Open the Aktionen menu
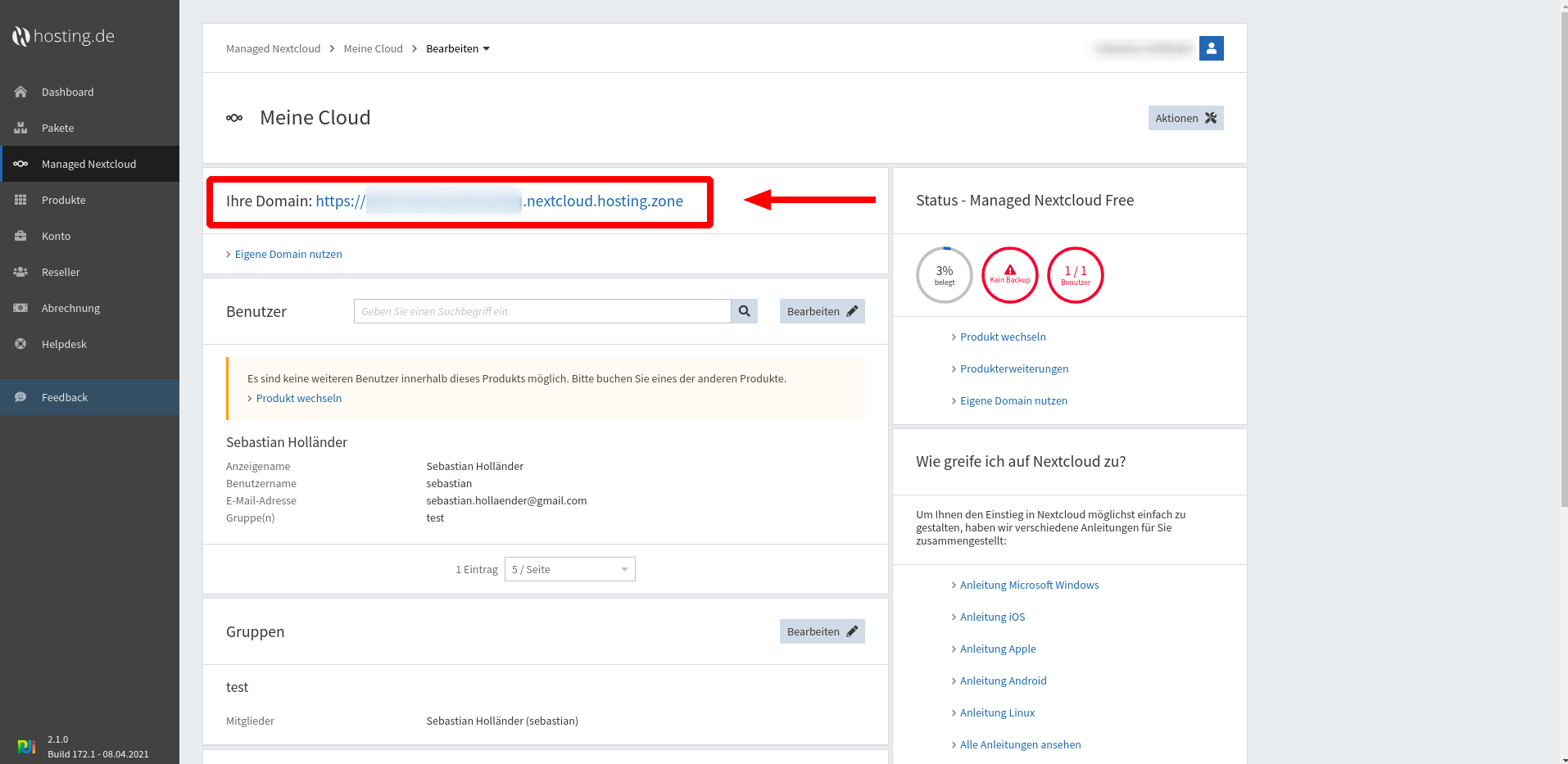 tap(1185, 118)
